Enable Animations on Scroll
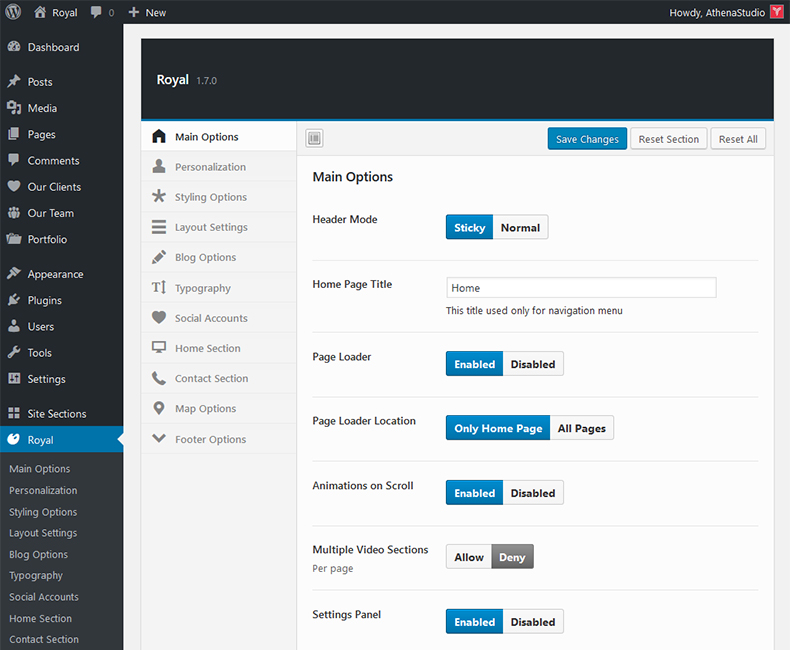 coord(474,493)
